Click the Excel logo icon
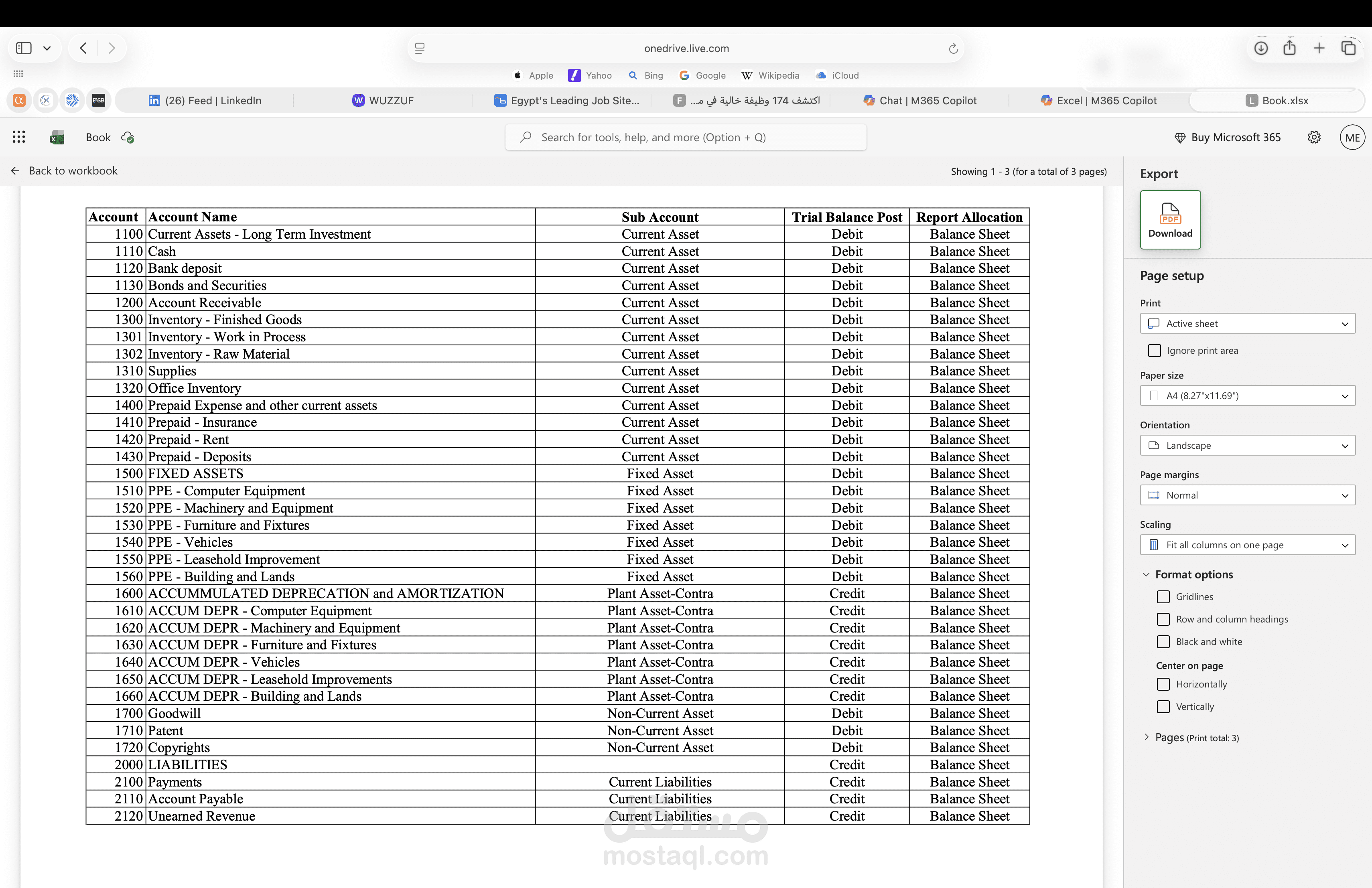This screenshot has width=1372, height=888. click(57, 137)
